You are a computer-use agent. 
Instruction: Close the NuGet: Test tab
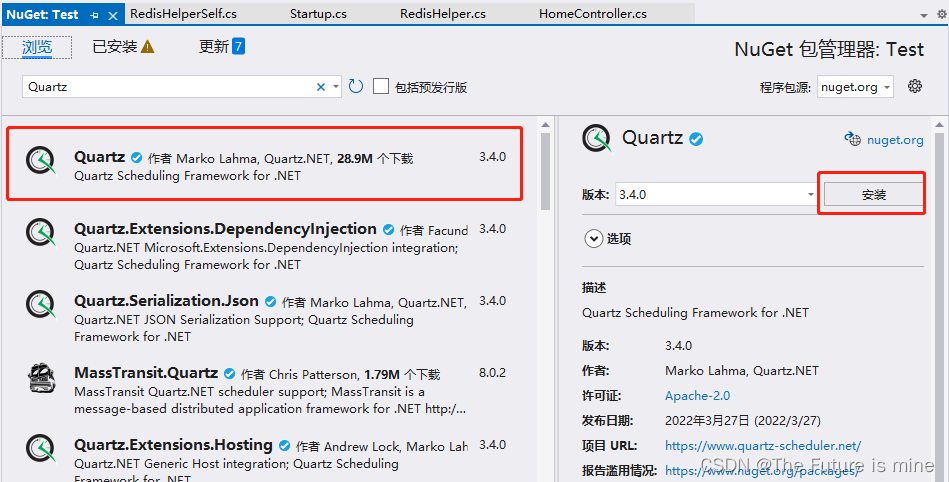click(113, 15)
